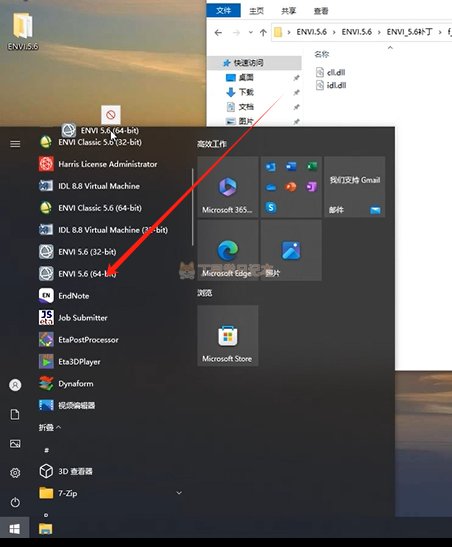The image size is (452, 547).
Task: Open Pictures from Start sidebar
Action: click(x=15, y=444)
